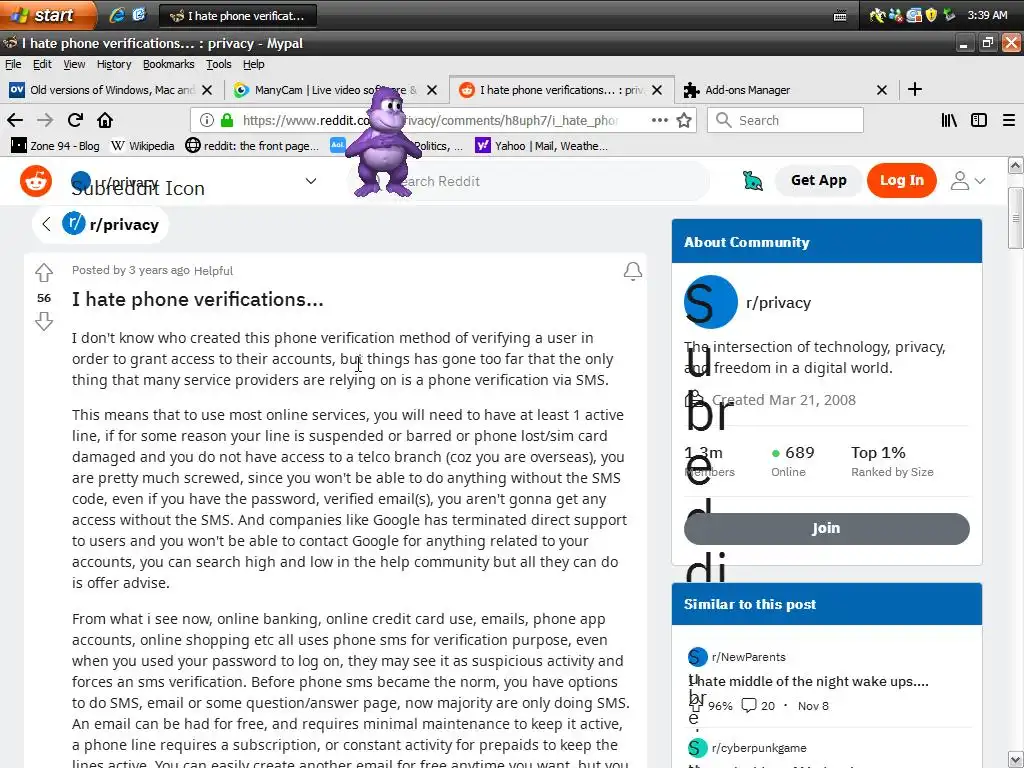The height and width of the screenshot is (768, 1024).
Task: Toggle the sidebar view icon
Action: pos(979,120)
